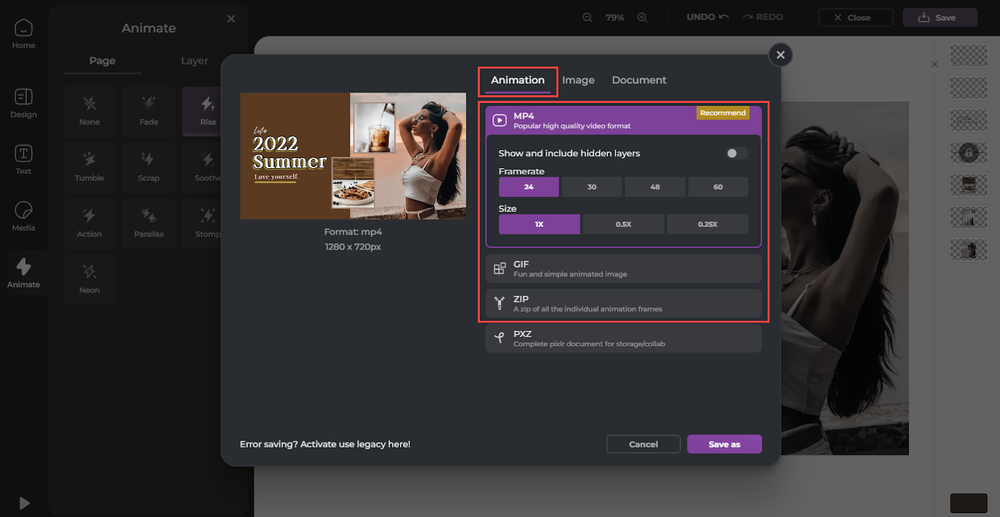The width and height of the screenshot is (1000, 517).
Task: Expand the ZIP format option
Action: point(623,303)
